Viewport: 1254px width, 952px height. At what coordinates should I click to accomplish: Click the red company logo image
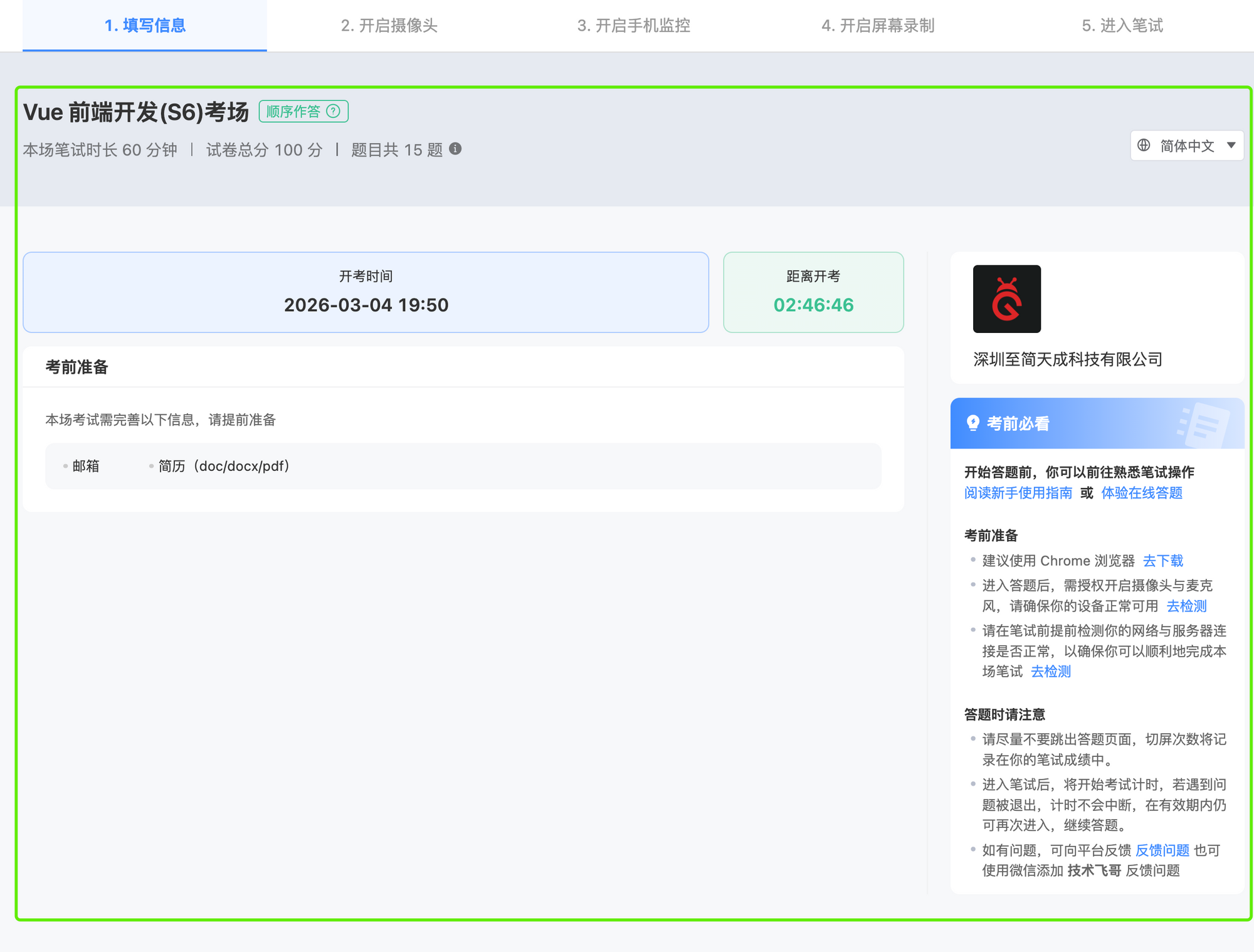(1006, 299)
